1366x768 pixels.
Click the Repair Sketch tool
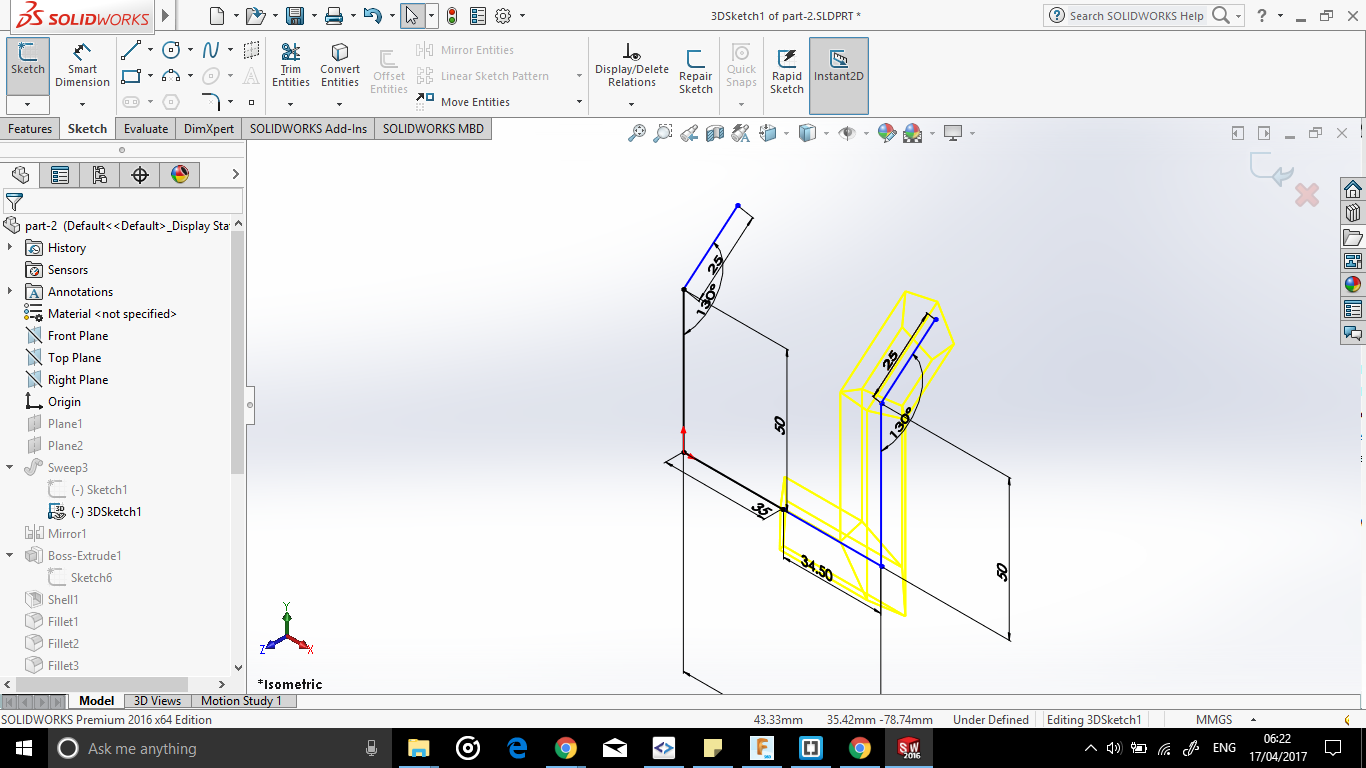click(x=695, y=71)
